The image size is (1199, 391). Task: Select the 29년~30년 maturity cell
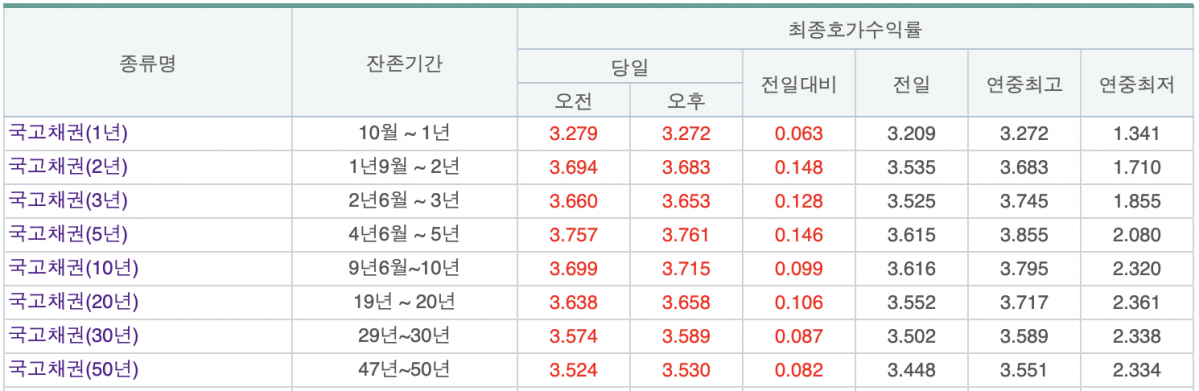[x=405, y=336]
